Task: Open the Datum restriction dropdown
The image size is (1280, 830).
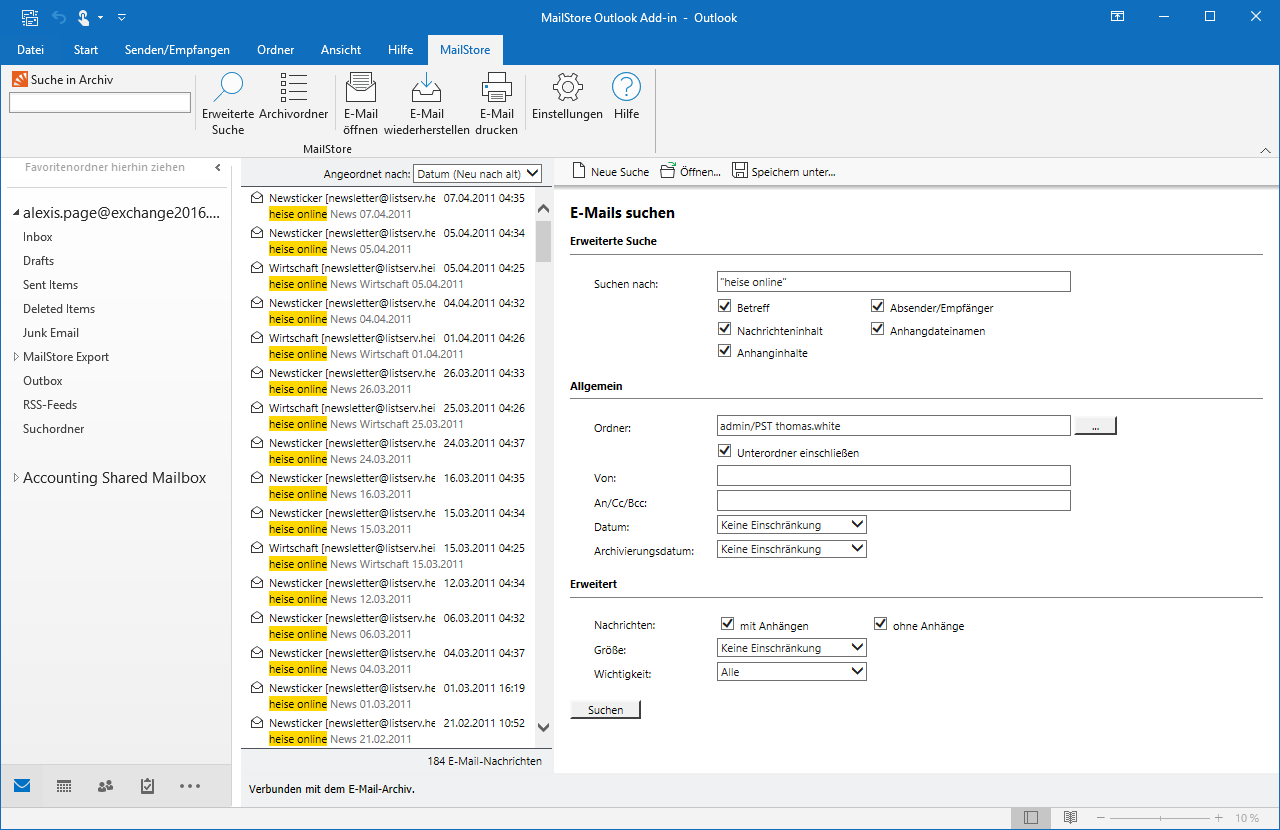Action: (791, 525)
